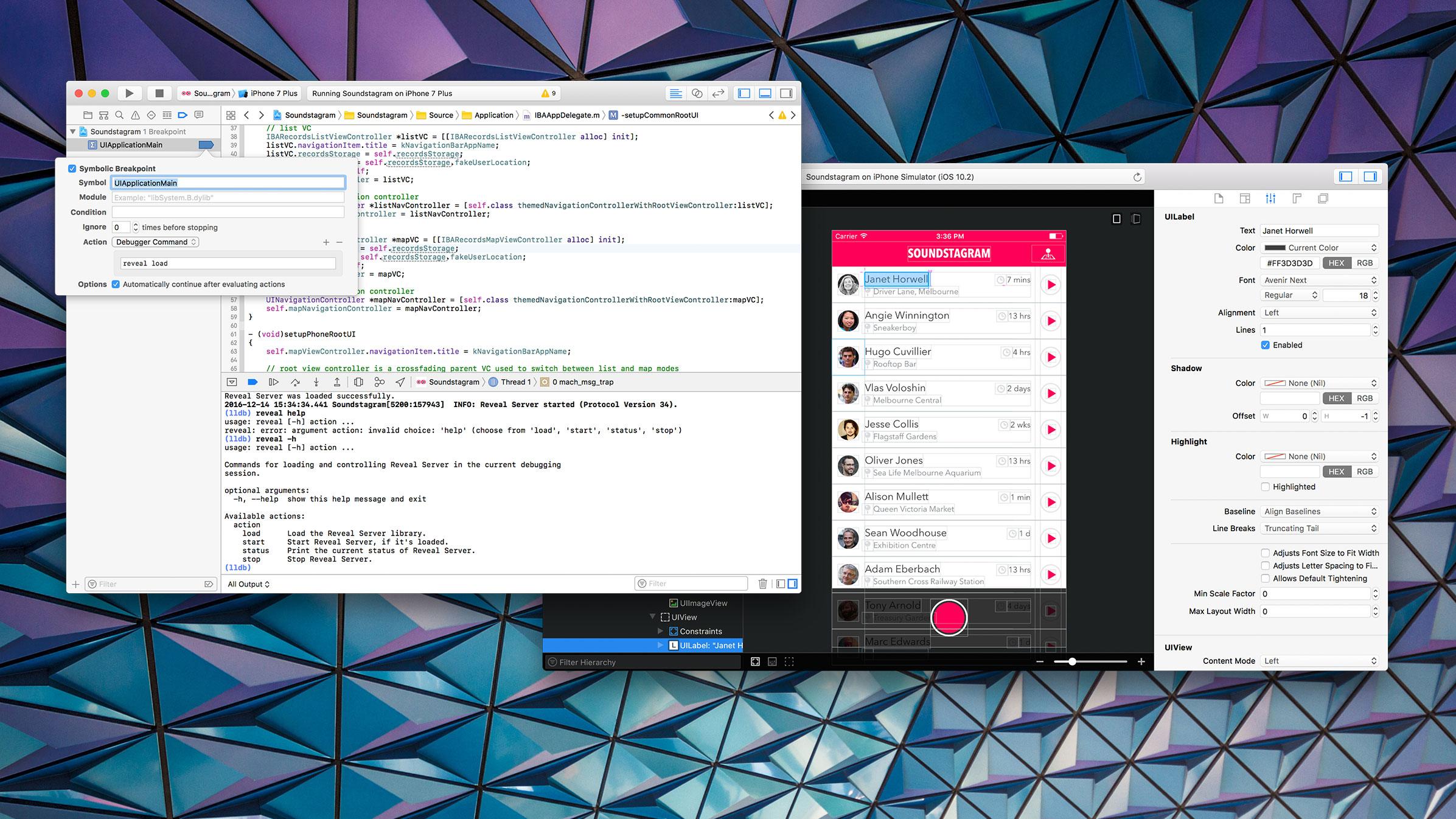Click Simulate Location arrow icon
This screenshot has height=819, width=1456.
(x=400, y=382)
